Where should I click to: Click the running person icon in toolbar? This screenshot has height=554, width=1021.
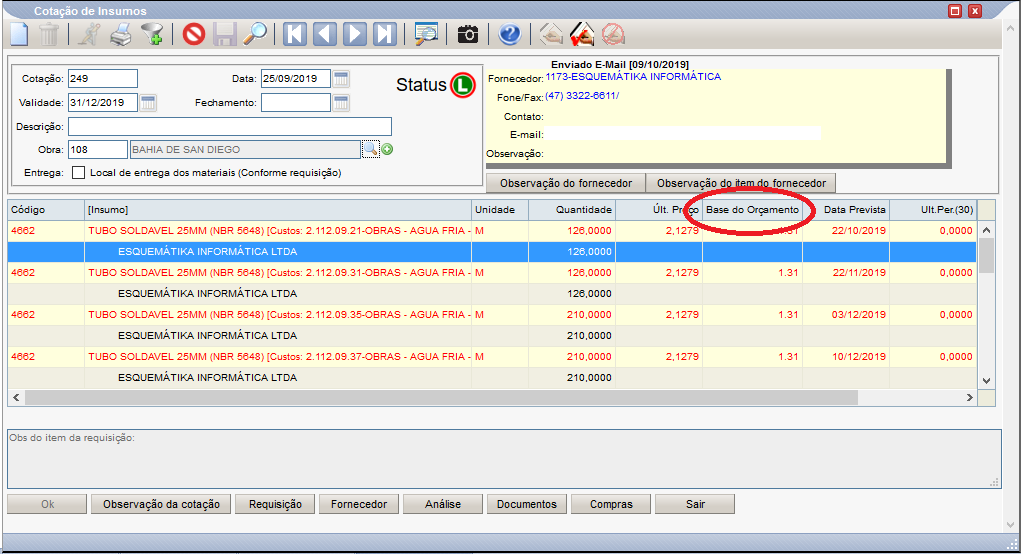89,34
